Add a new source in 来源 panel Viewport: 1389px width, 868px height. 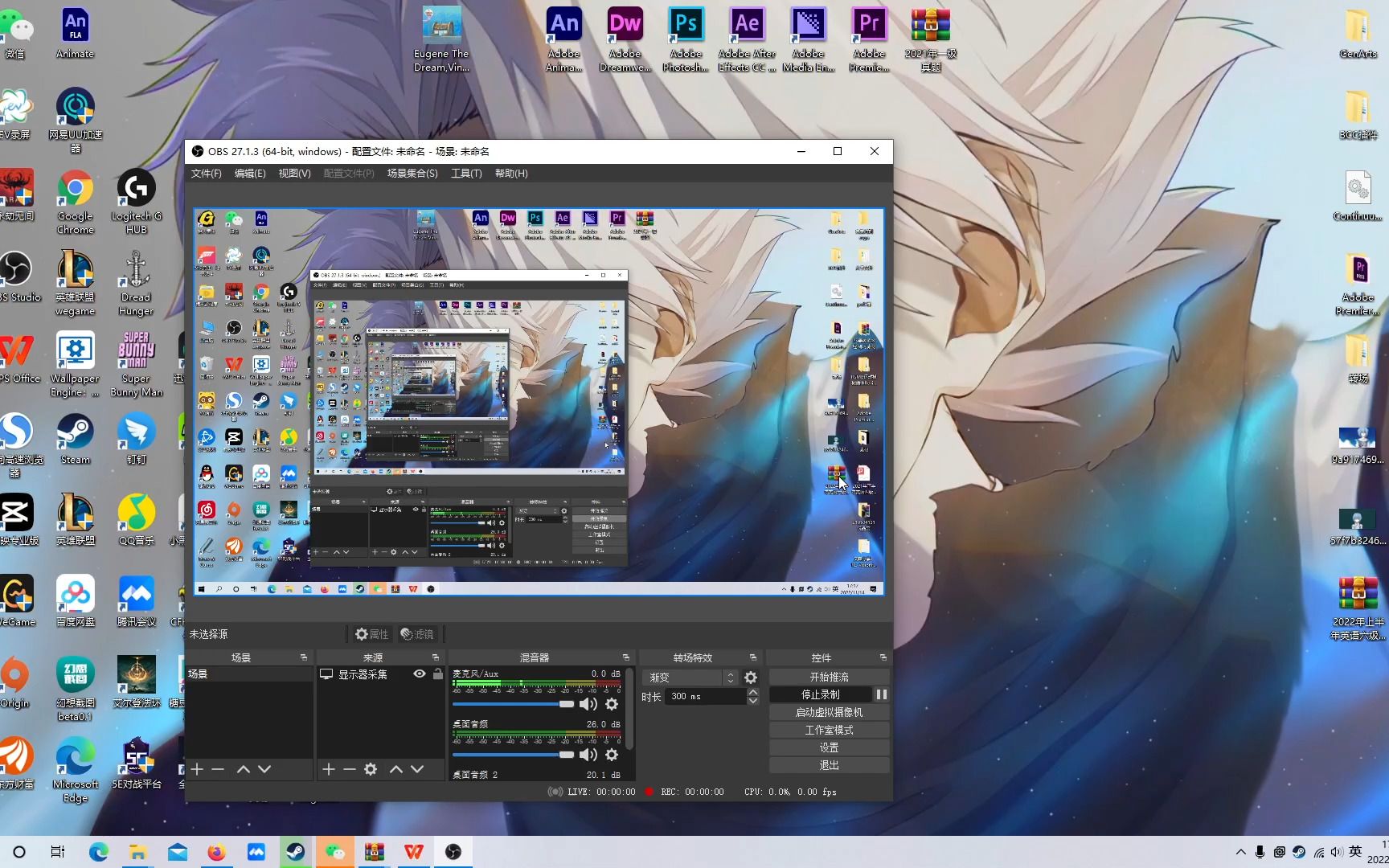(329, 769)
